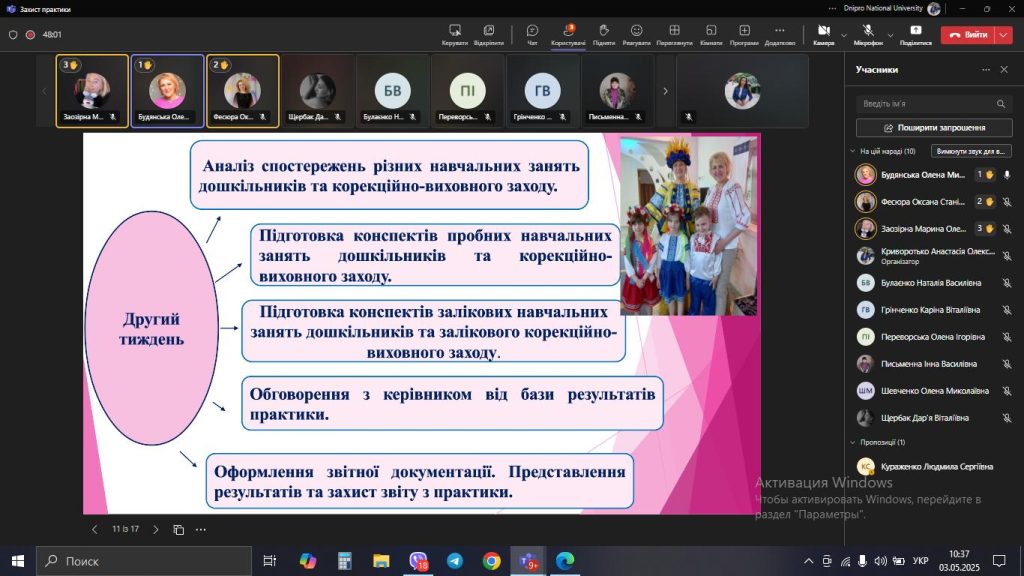Select participant Фесюра Оксана in list
The width and height of the screenshot is (1024, 576).
934,202
